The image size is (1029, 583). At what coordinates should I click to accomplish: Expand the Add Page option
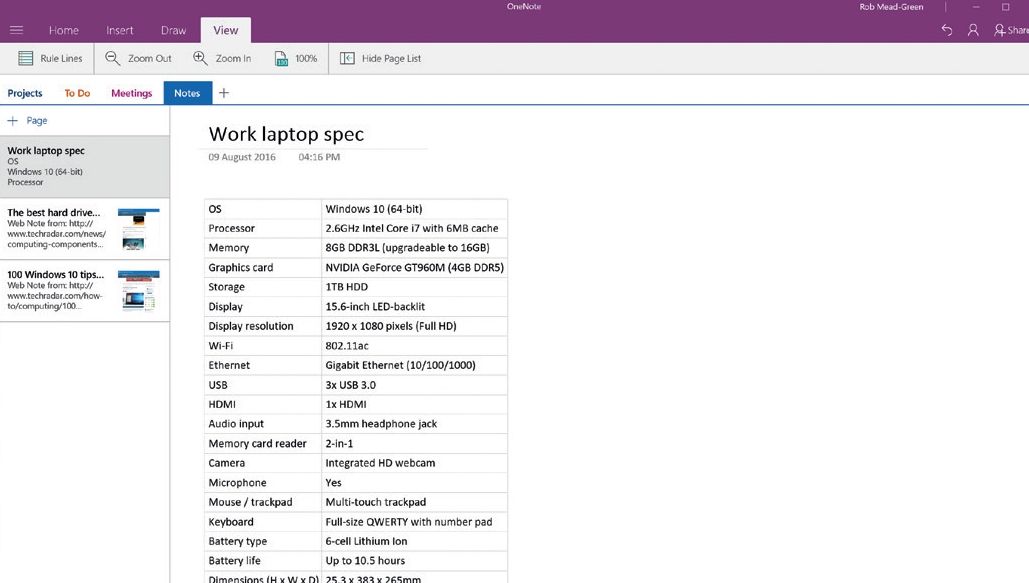[x=30, y=120]
